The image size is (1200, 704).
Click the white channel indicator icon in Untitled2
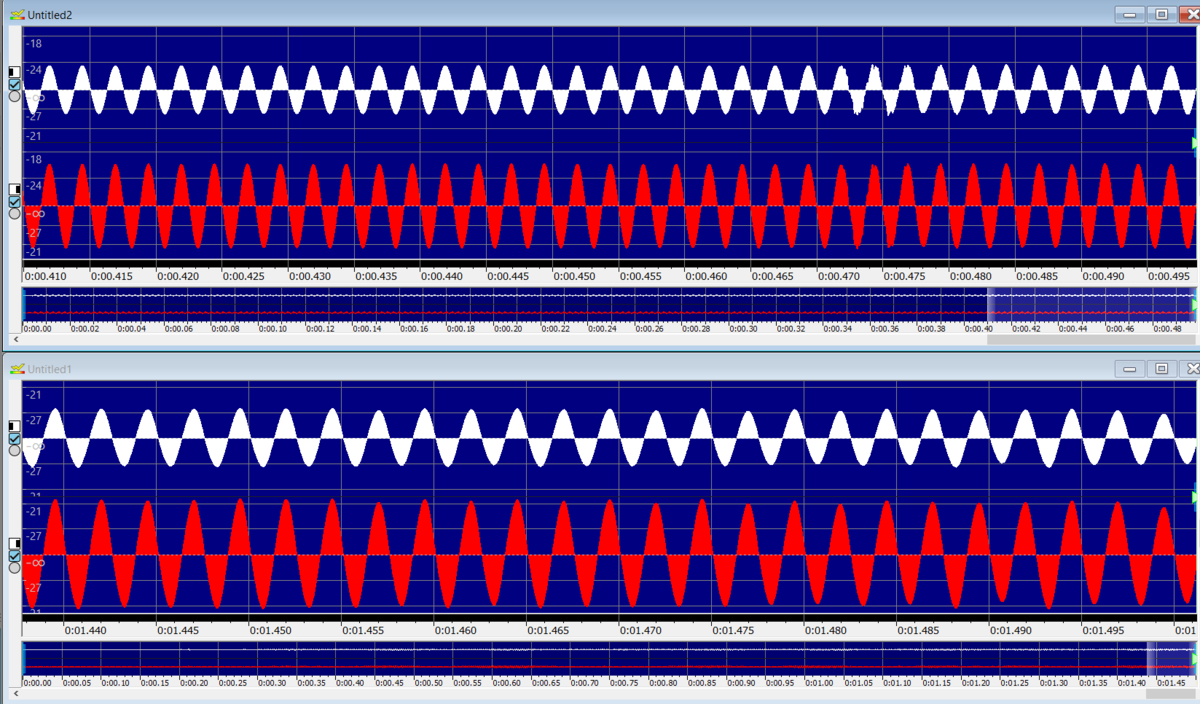pyautogui.click(x=14, y=72)
